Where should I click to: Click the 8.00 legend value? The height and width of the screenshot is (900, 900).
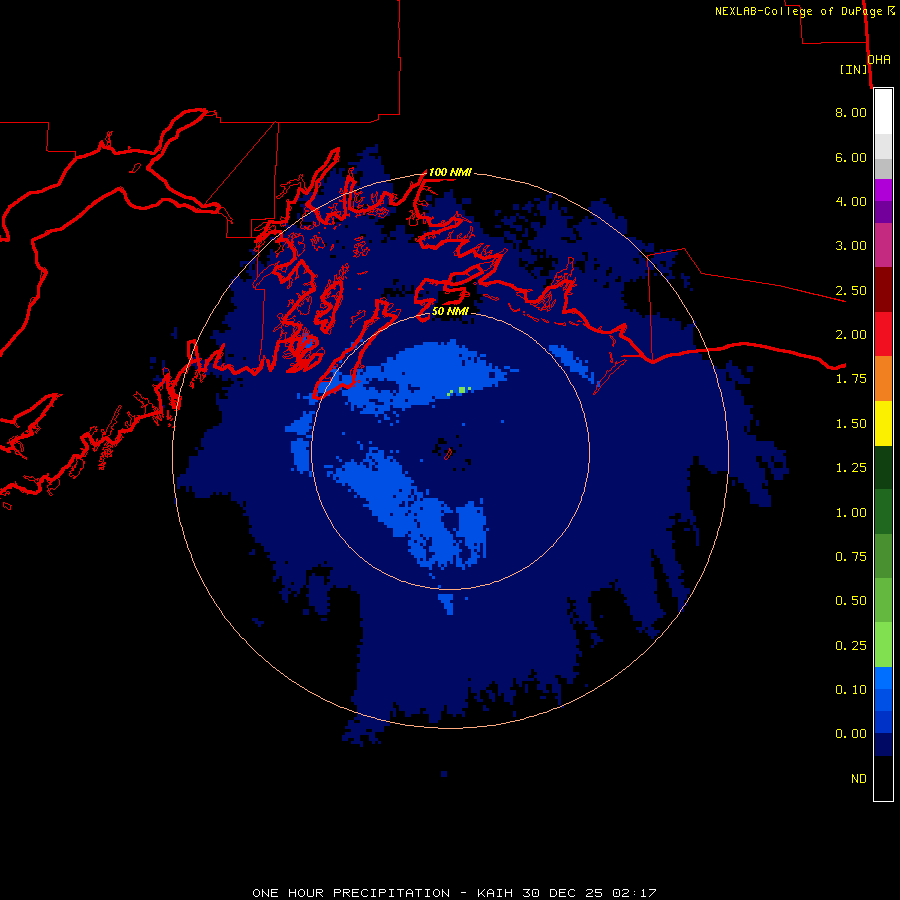[851, 112]
